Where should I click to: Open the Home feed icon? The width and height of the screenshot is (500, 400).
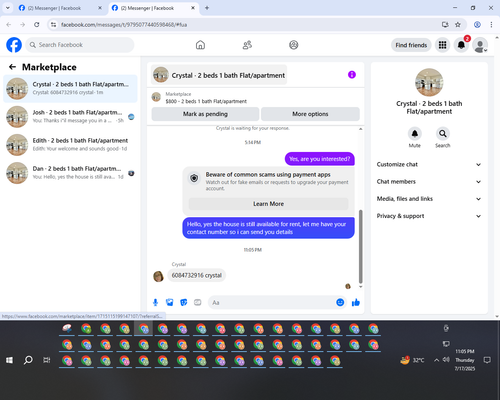(200, 45)
